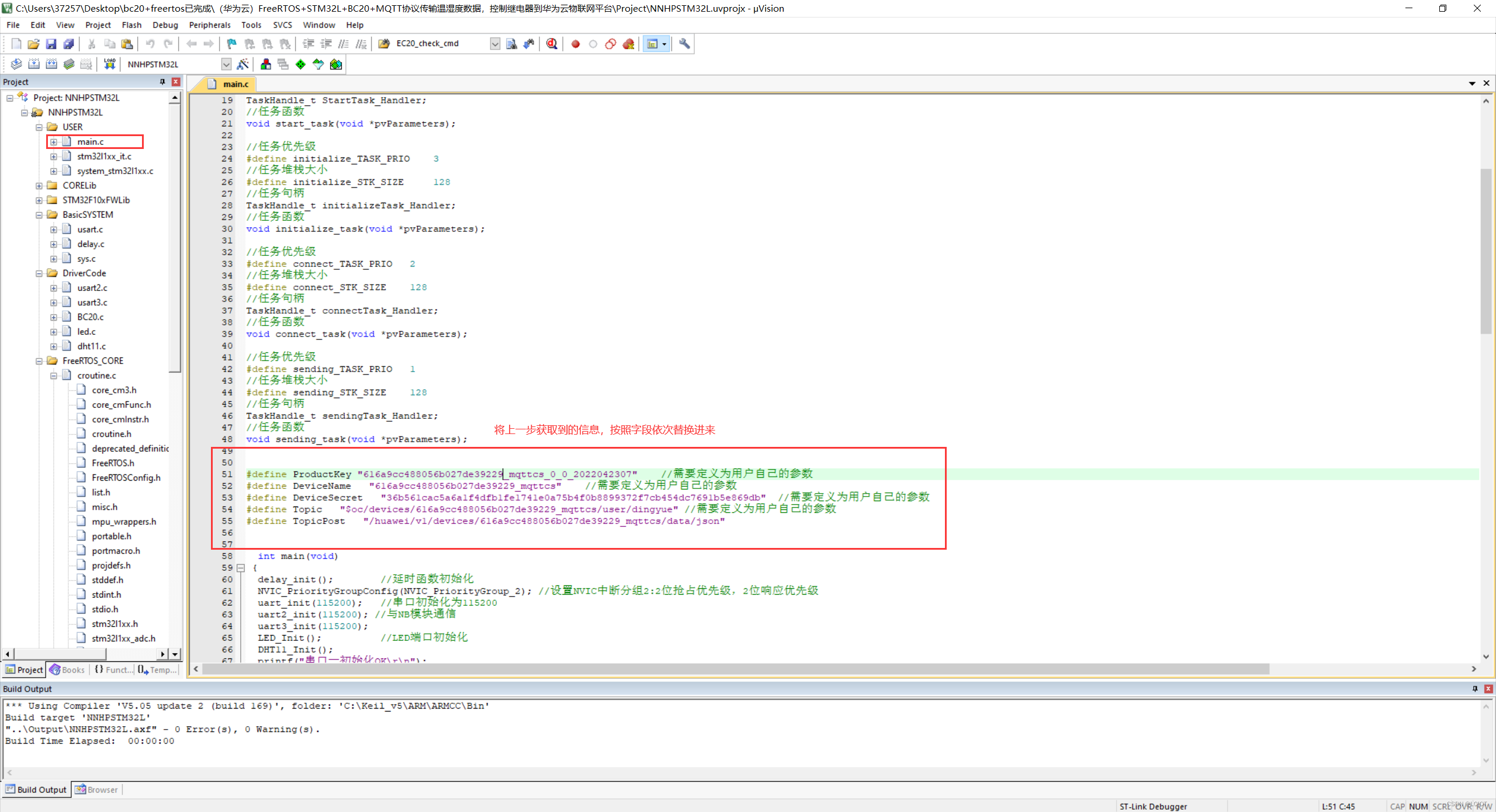The image size is (1496, 812).
Task: Close the Build Output panel
Action: (x=1488, y=689)
